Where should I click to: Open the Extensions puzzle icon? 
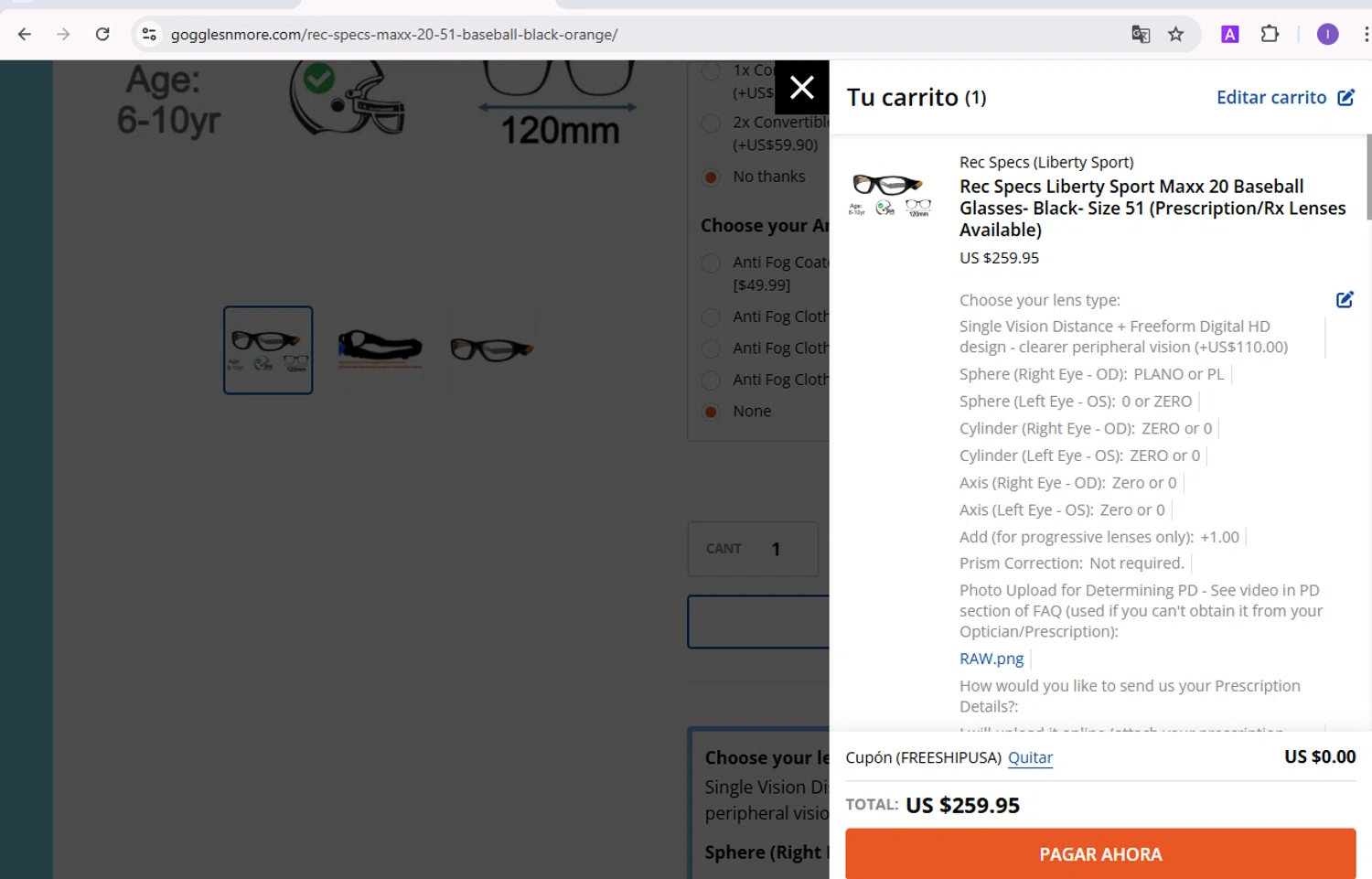coord(1270,35)
